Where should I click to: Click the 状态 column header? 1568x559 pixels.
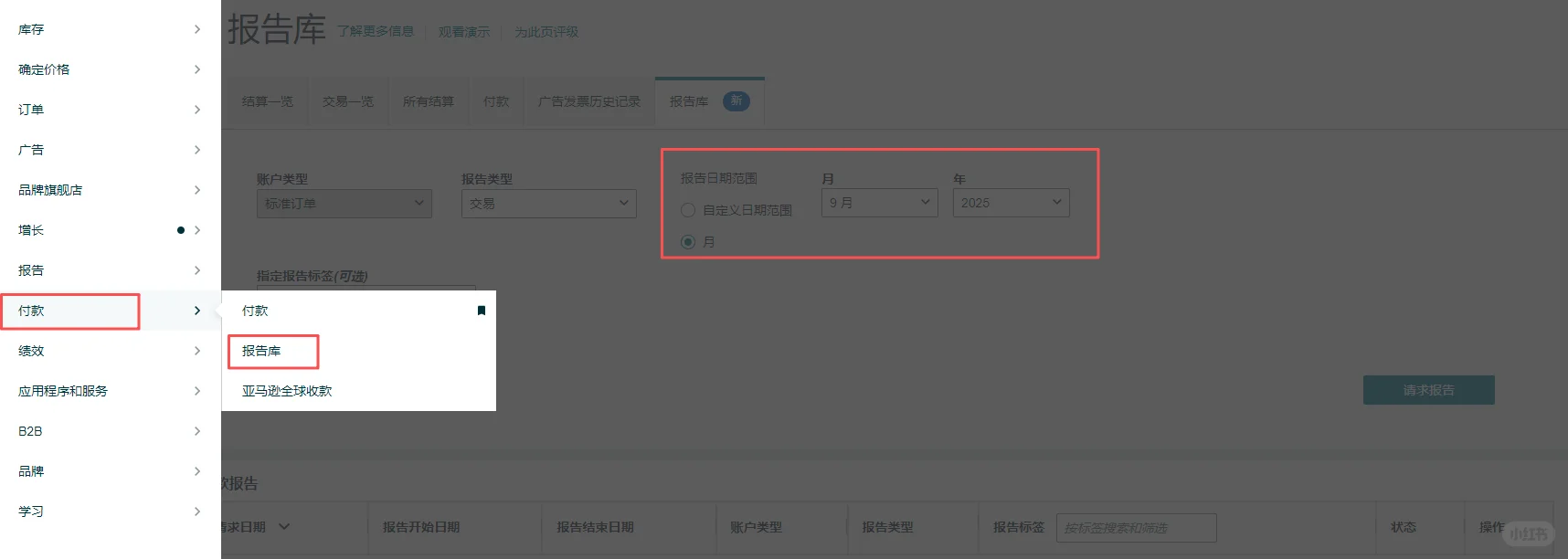1404,527
